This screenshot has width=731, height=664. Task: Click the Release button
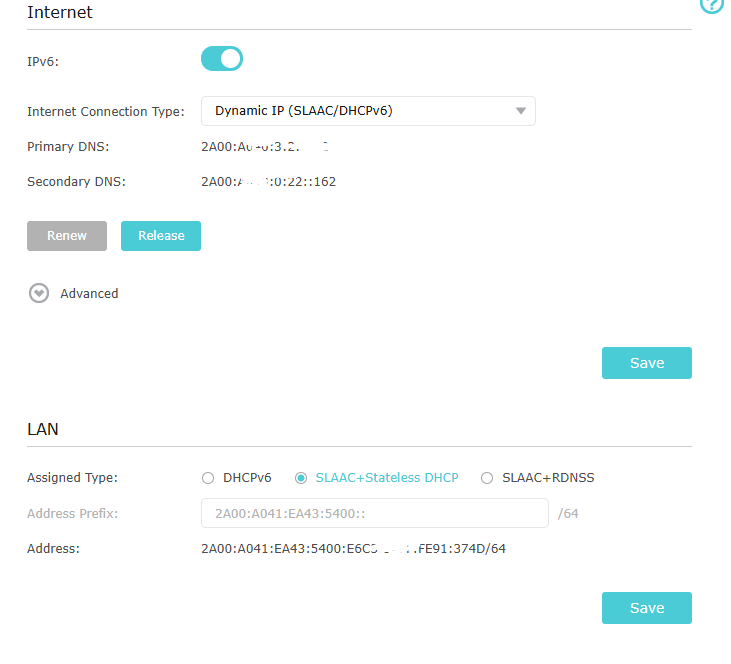click(161, 236)
